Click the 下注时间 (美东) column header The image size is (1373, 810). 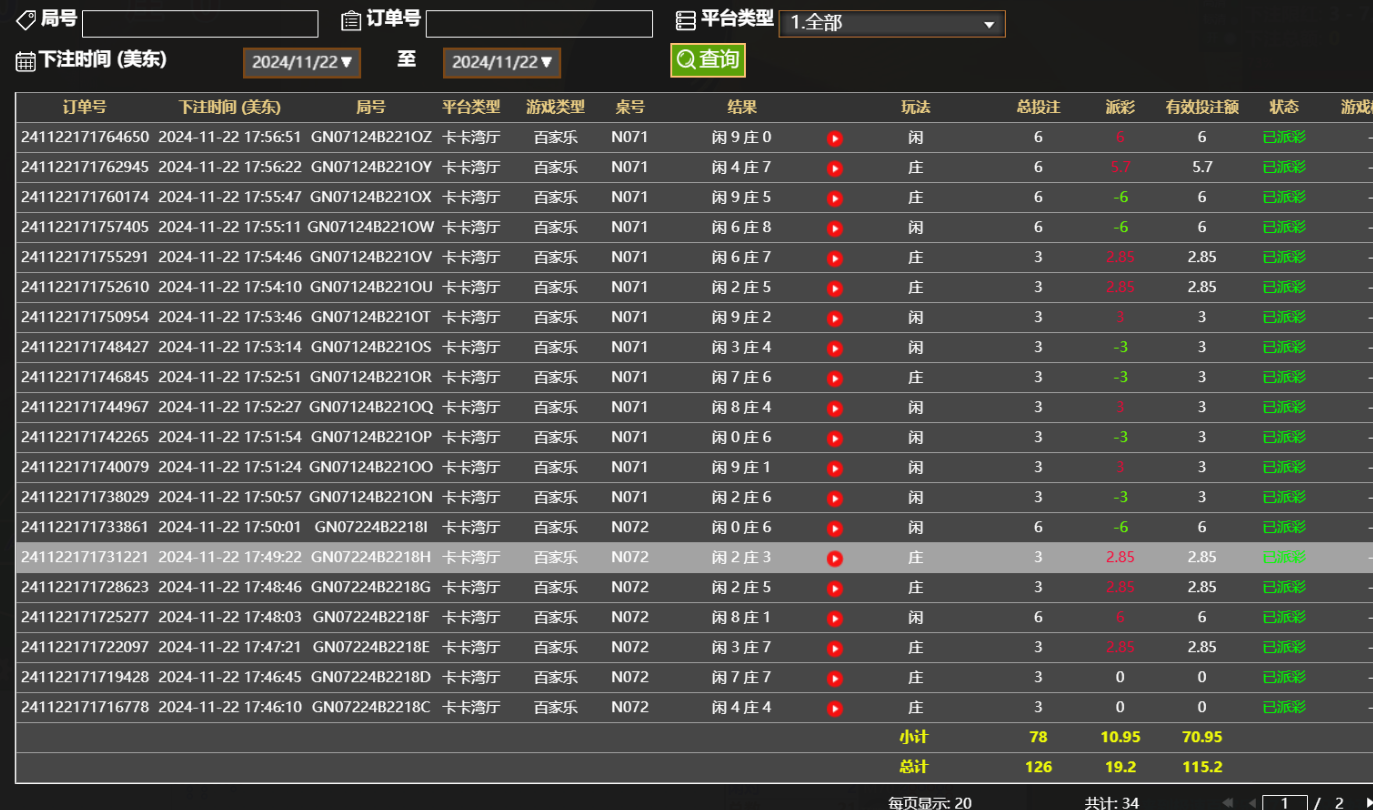point(229,107)
